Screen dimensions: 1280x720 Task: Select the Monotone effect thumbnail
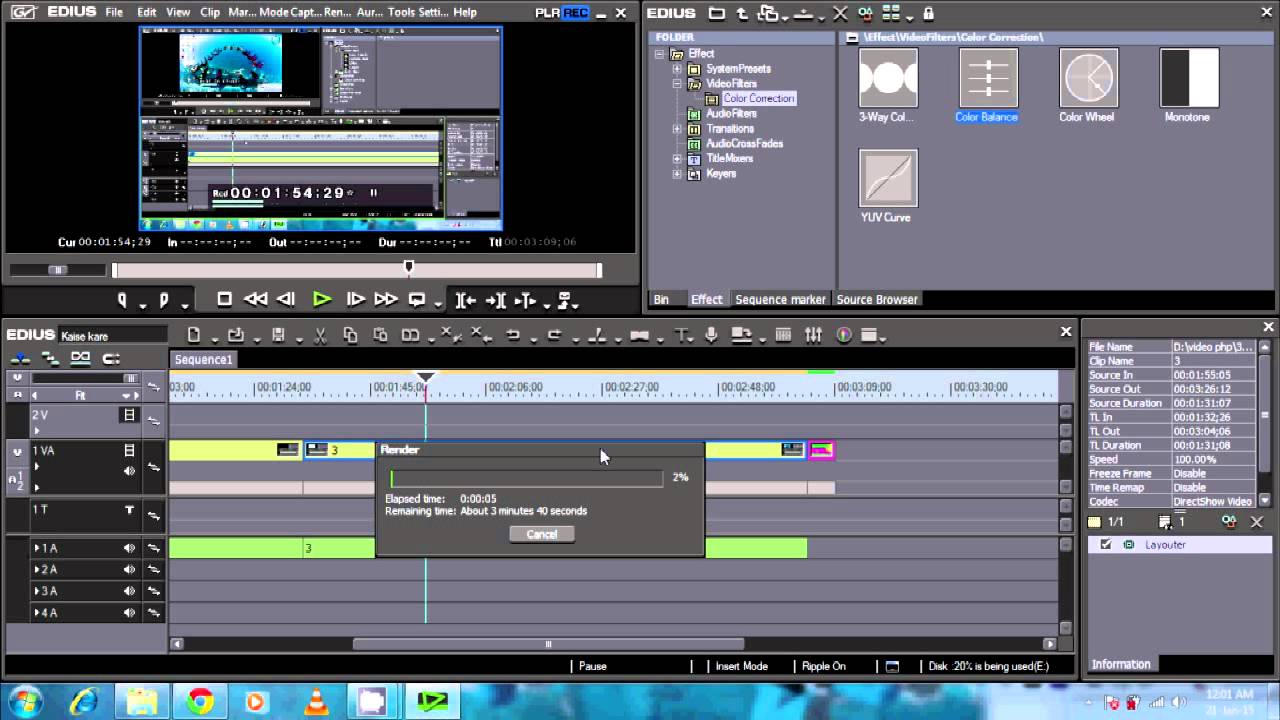[x=1188, y=78]
